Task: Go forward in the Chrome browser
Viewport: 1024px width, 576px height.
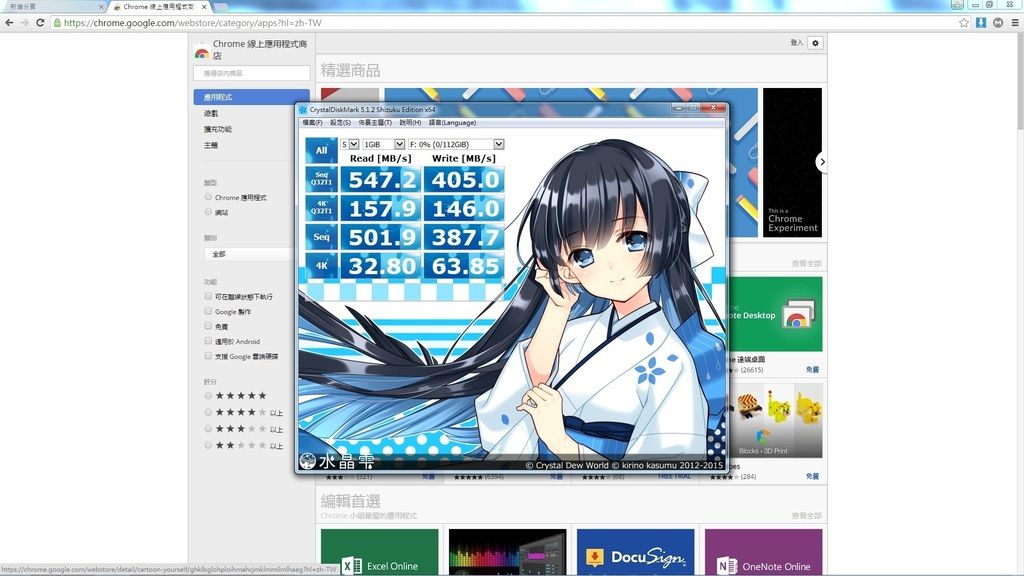Action: pyautogui.click(x=25, y=22)
